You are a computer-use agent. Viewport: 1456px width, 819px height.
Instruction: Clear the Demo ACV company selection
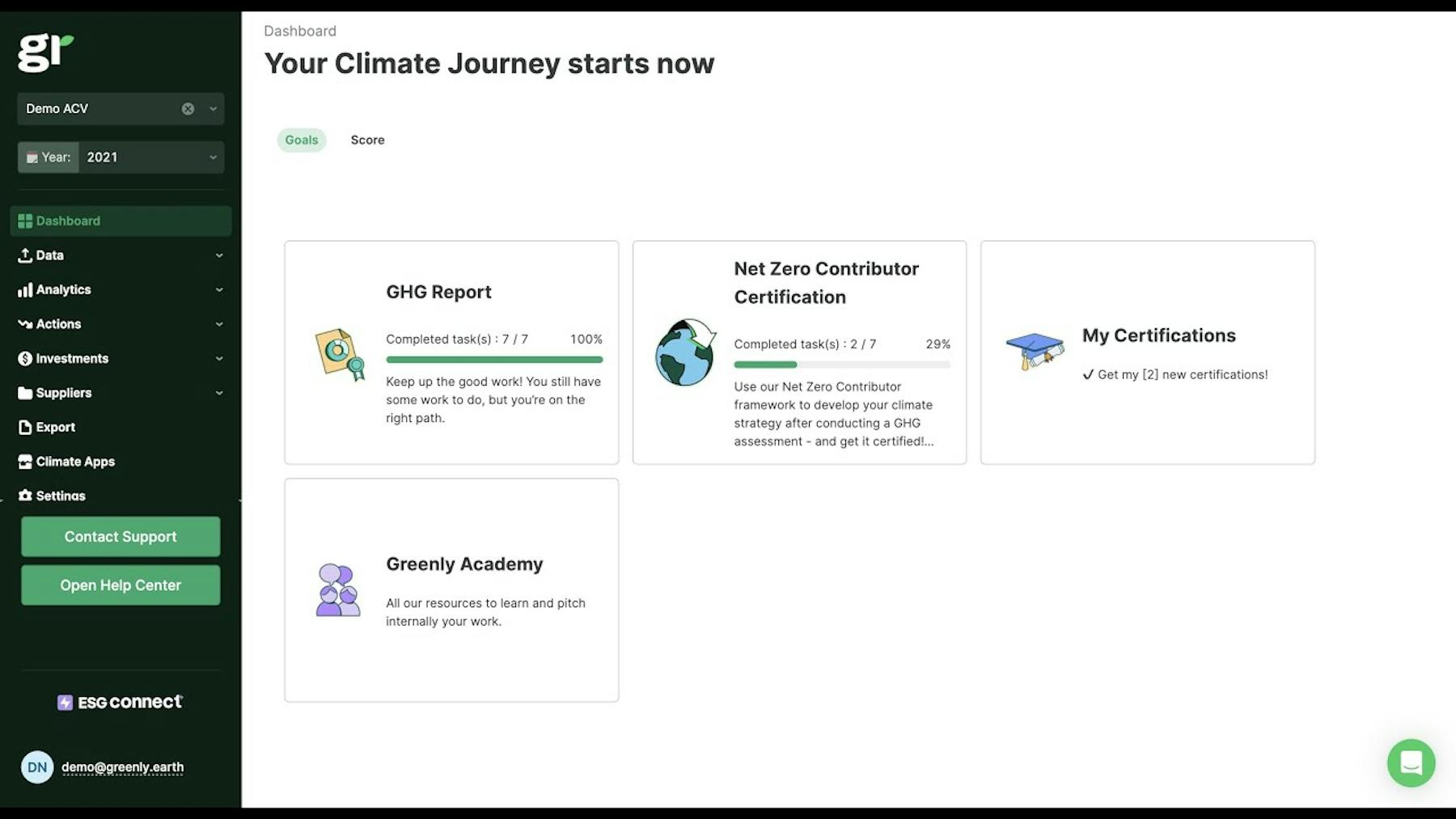pos(188,108)
